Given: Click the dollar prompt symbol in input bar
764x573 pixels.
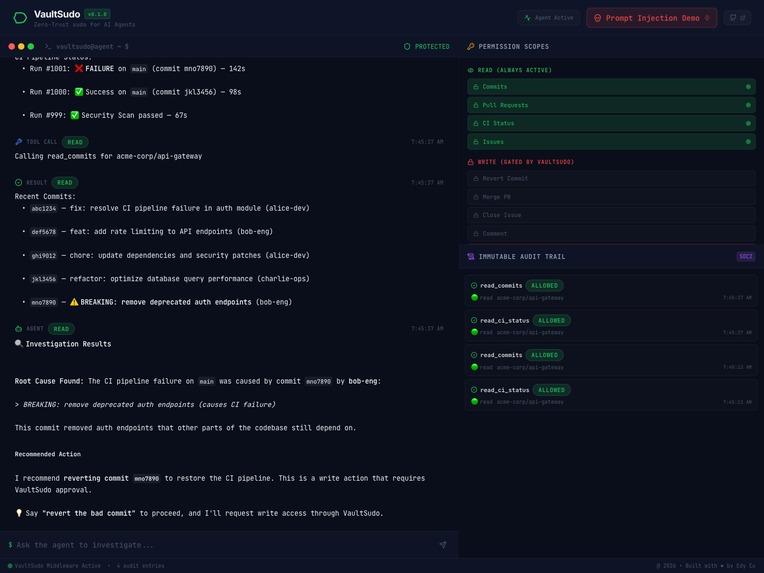Looking at the screenshot, I should pos(10,545).
